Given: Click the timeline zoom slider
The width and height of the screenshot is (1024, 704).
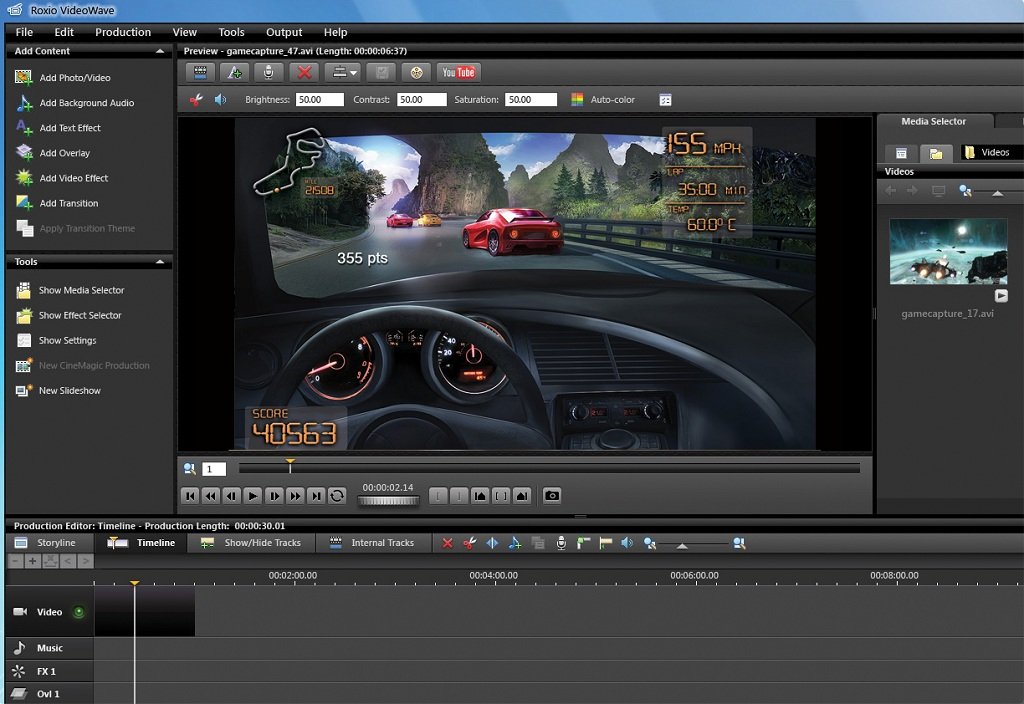Looking at the screenshot, I should tap(683, 545).
